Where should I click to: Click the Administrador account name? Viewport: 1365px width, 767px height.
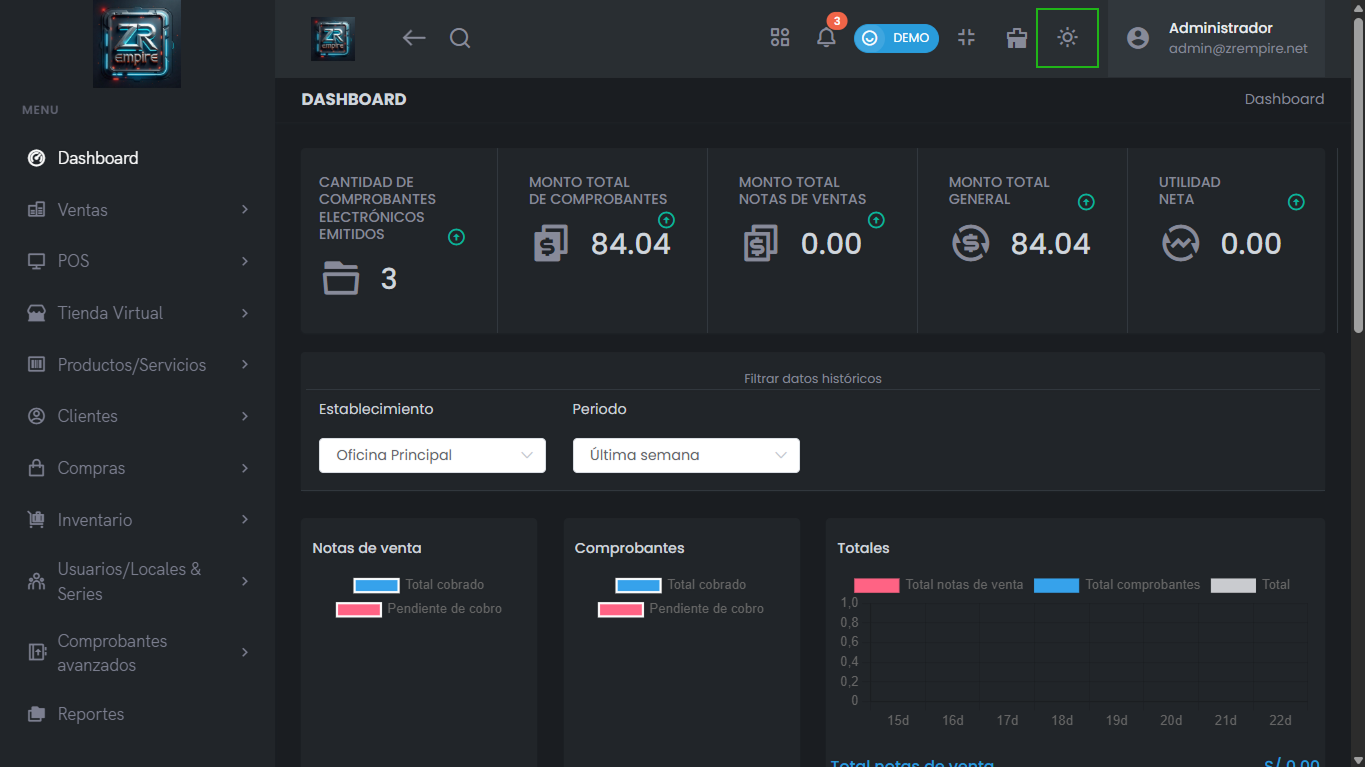click(1221, 28)
